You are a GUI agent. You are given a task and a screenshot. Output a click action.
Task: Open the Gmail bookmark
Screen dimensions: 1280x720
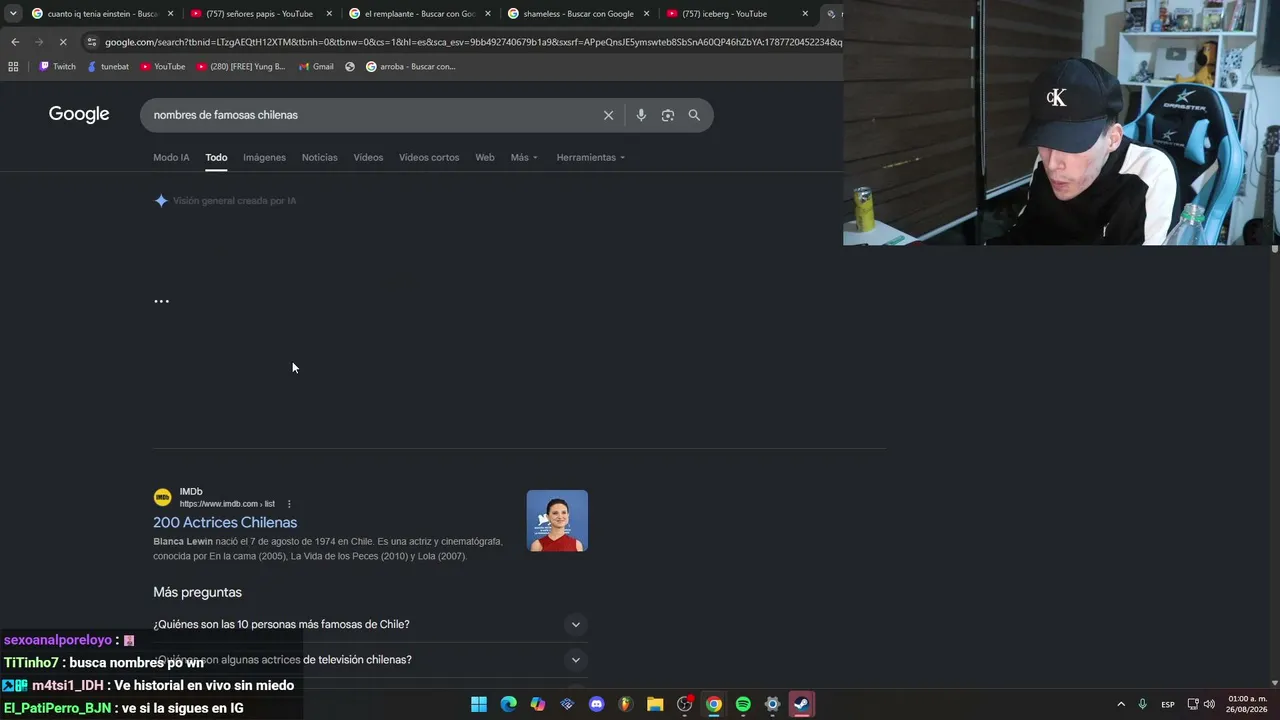tap(316, 67)
